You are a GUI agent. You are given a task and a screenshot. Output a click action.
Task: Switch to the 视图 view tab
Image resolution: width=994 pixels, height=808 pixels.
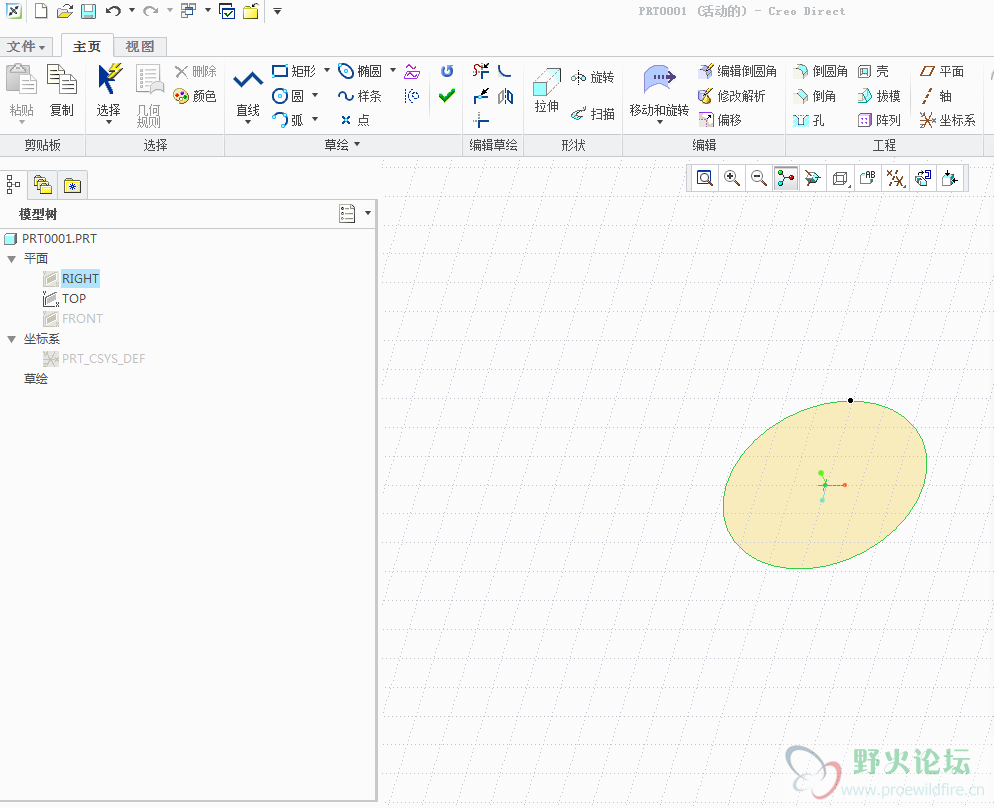139,46
